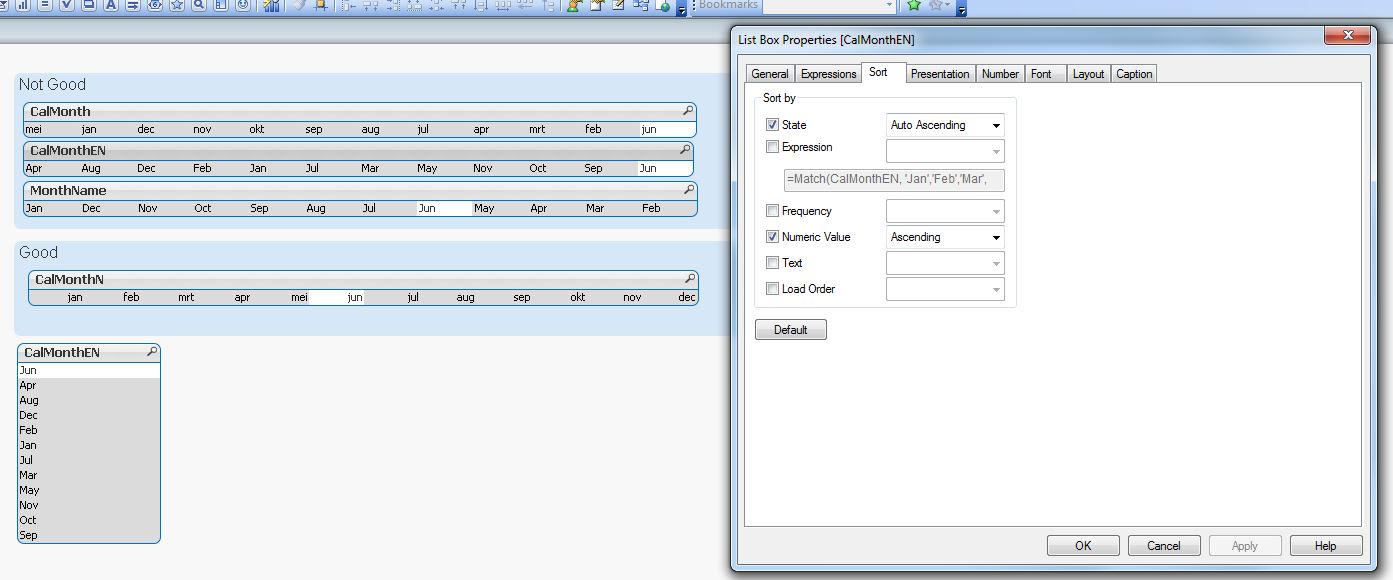Click the Help button
This screenshot has width=1393, height=580.
coord(1325,546)
